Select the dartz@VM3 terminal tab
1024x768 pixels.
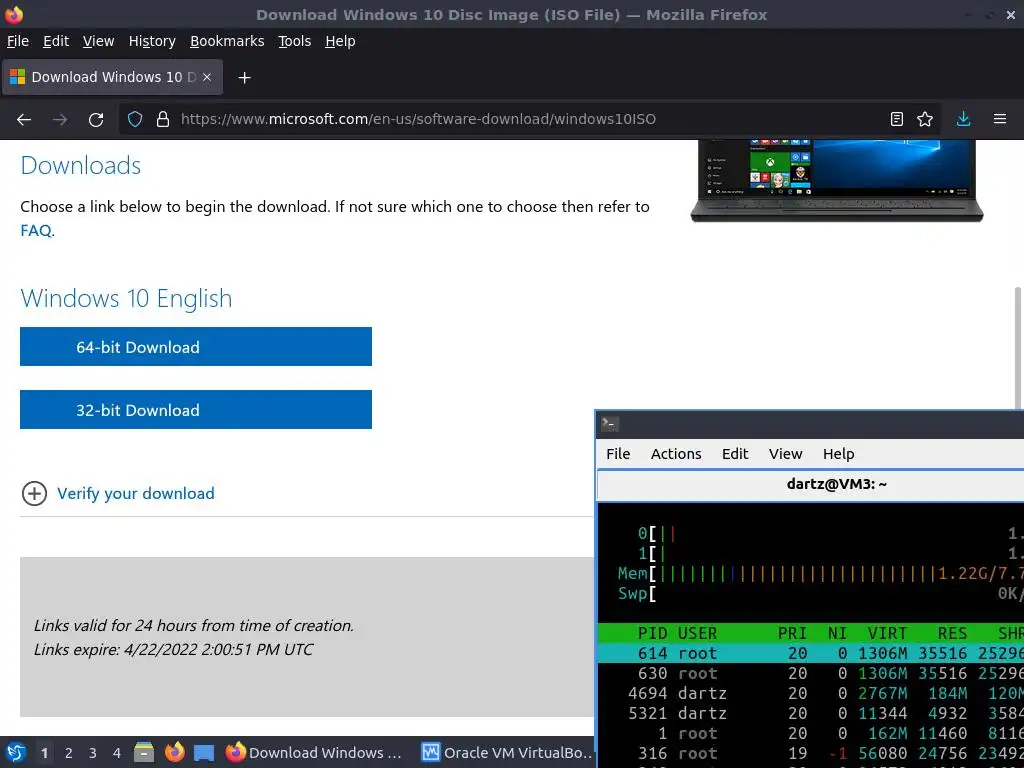point(810,485)
